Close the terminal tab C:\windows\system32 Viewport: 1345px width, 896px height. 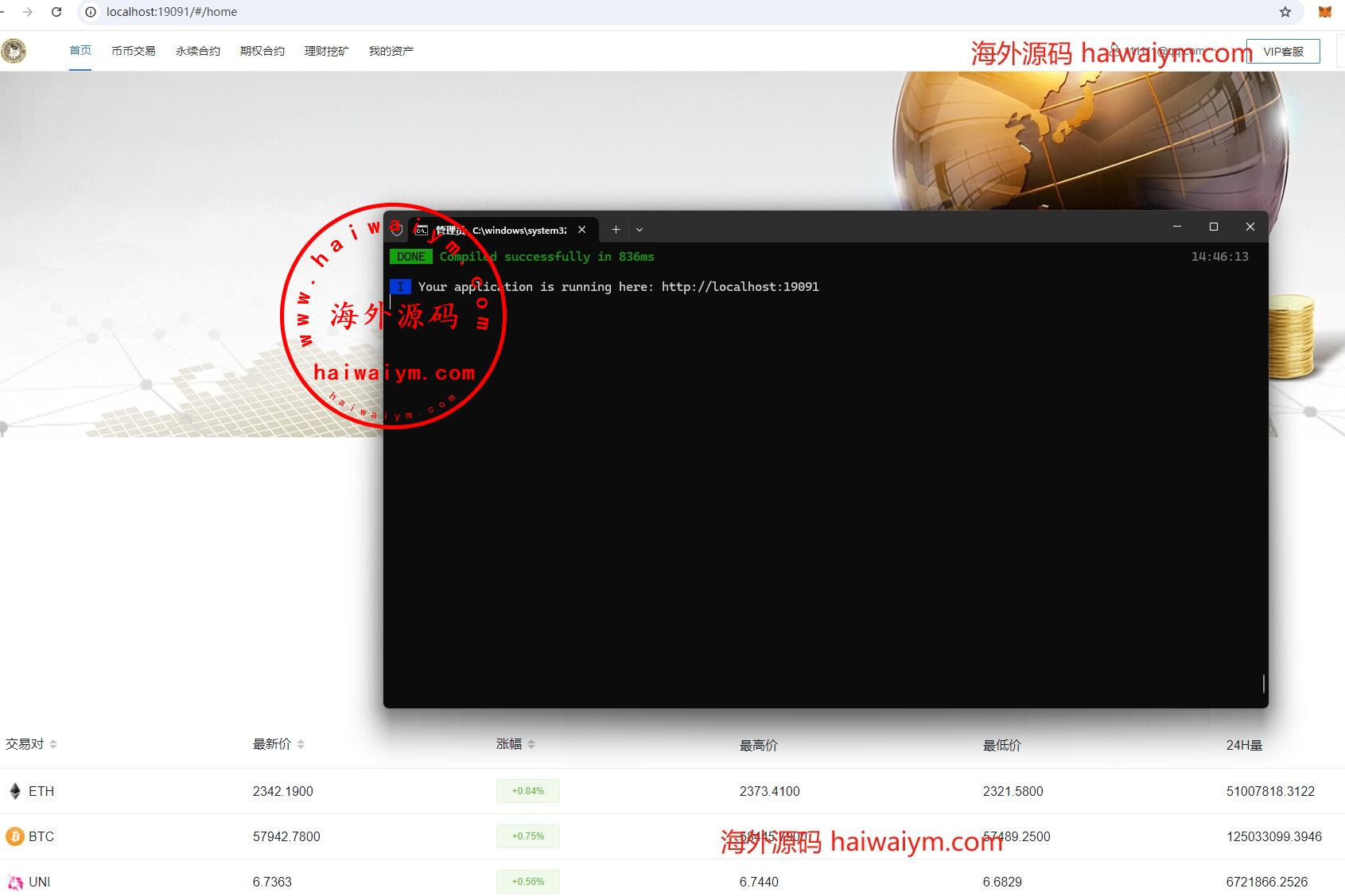(582, 230)
